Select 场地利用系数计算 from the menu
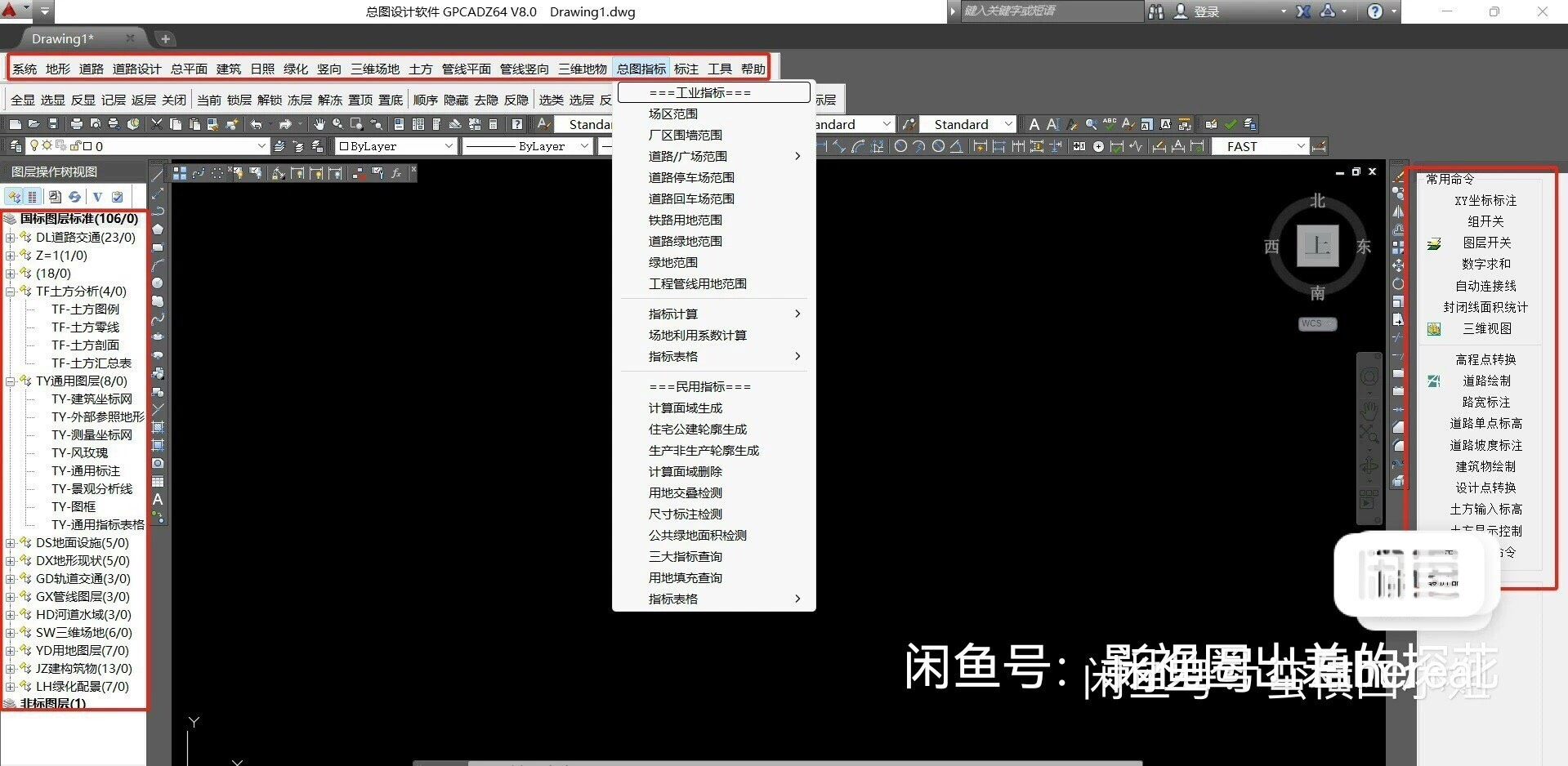The height and width of the screenshot is (766, 1568). (x=697, y=335)
